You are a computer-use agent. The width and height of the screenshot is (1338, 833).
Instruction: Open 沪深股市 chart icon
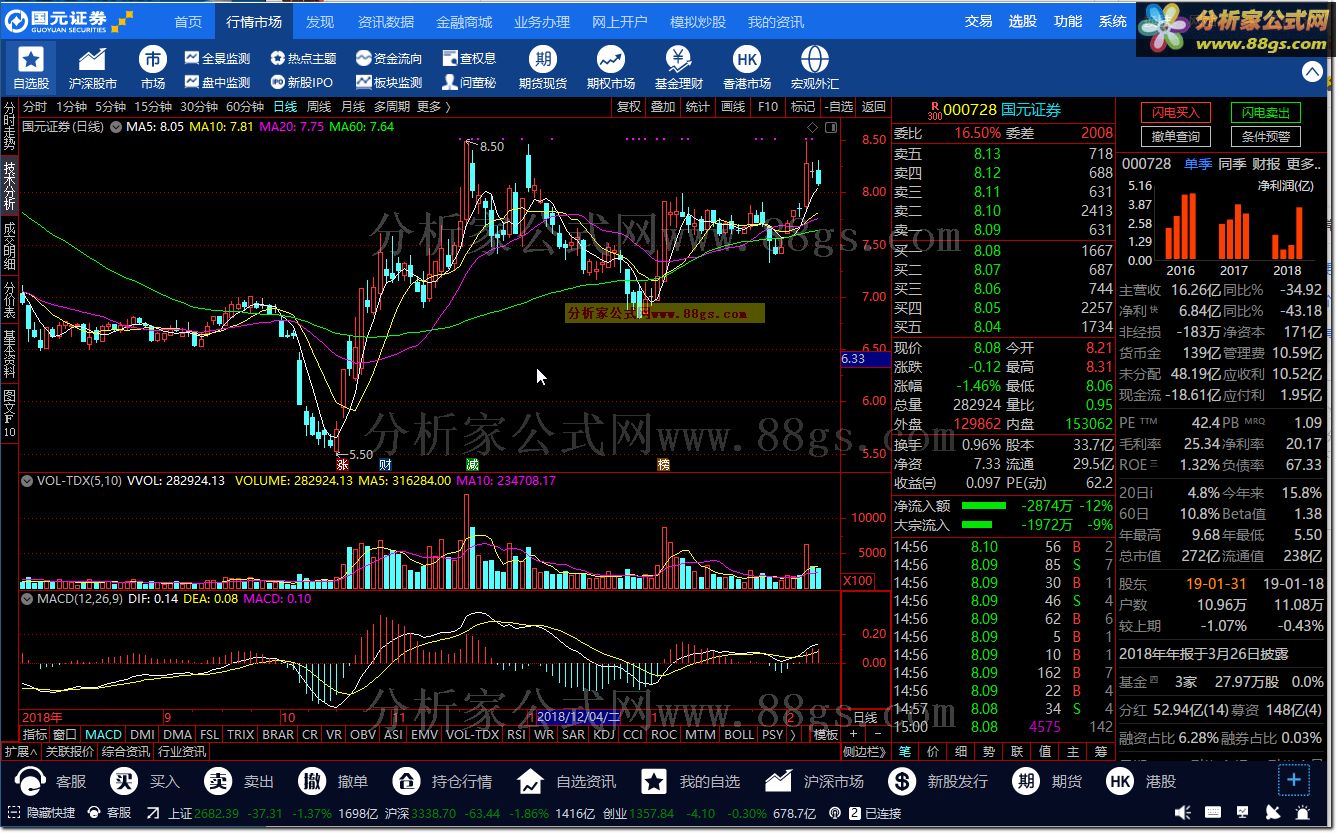point(92,59)
